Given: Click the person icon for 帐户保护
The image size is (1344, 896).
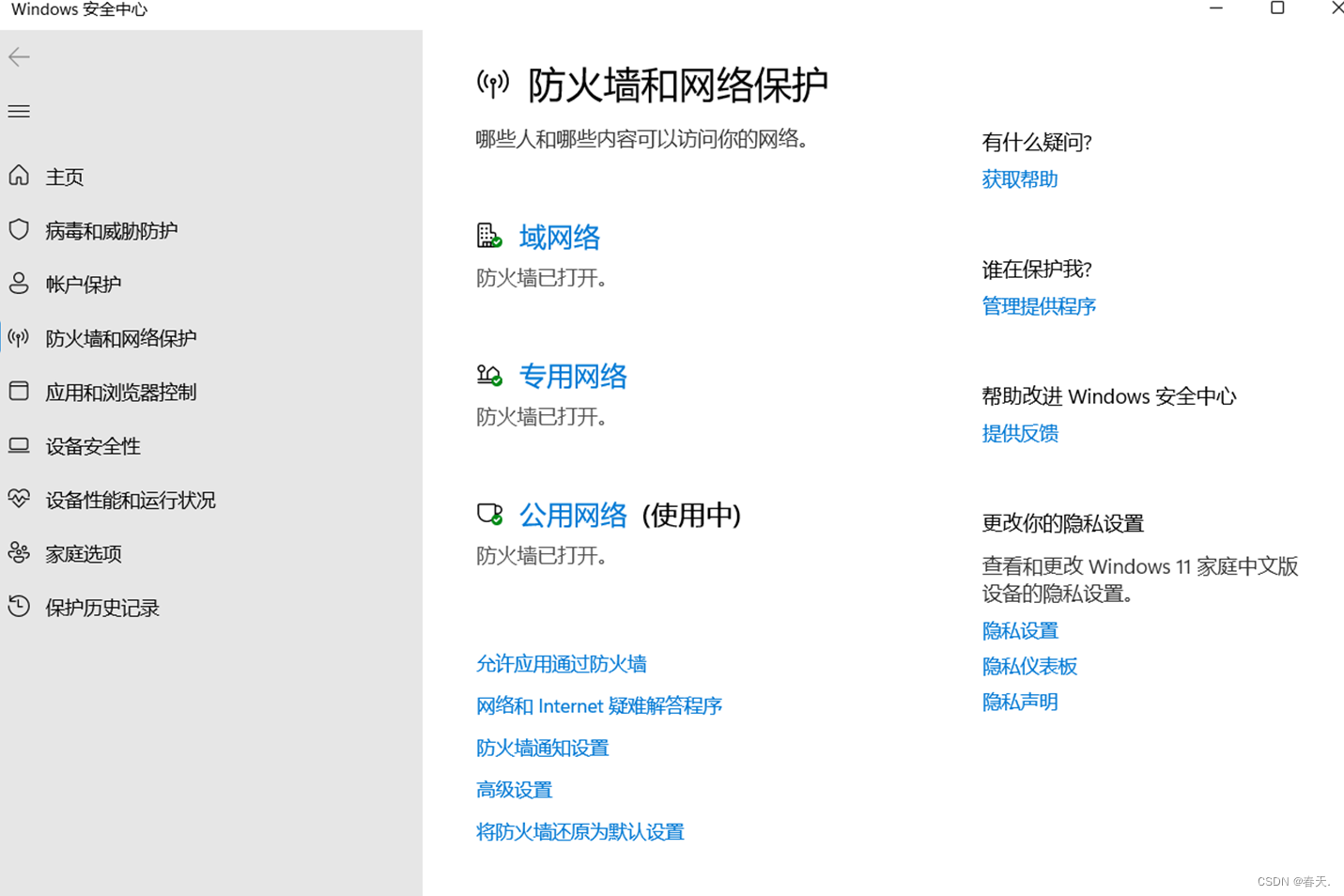Looking at the screenshot, I should tap(19, 284).
